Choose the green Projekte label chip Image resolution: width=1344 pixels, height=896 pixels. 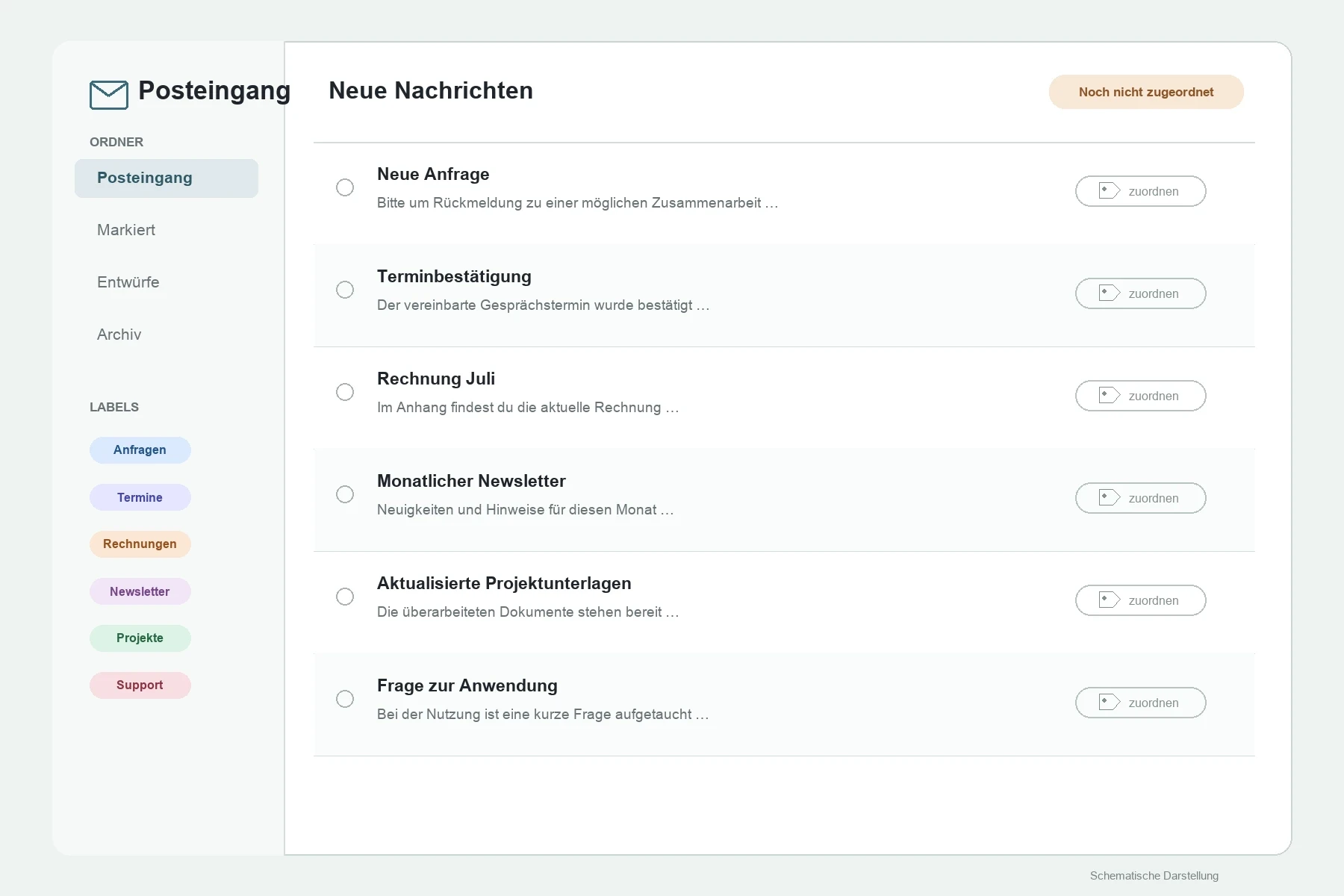140,638
